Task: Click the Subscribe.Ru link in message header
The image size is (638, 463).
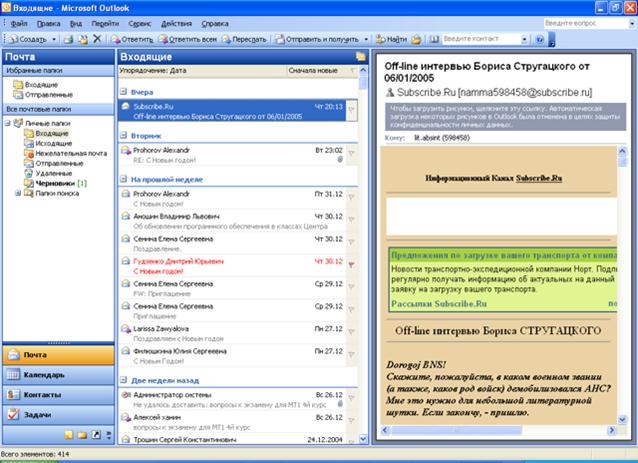Action: tap(539, 178)
